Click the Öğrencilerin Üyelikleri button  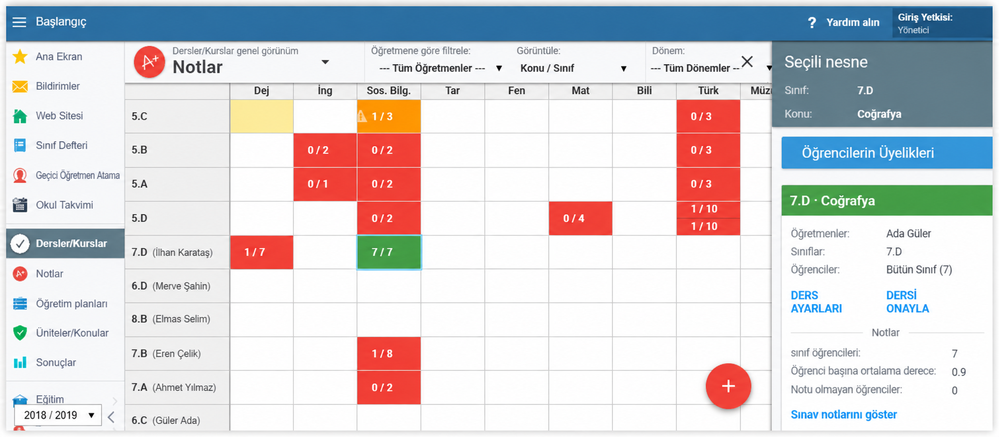[887, 153]
